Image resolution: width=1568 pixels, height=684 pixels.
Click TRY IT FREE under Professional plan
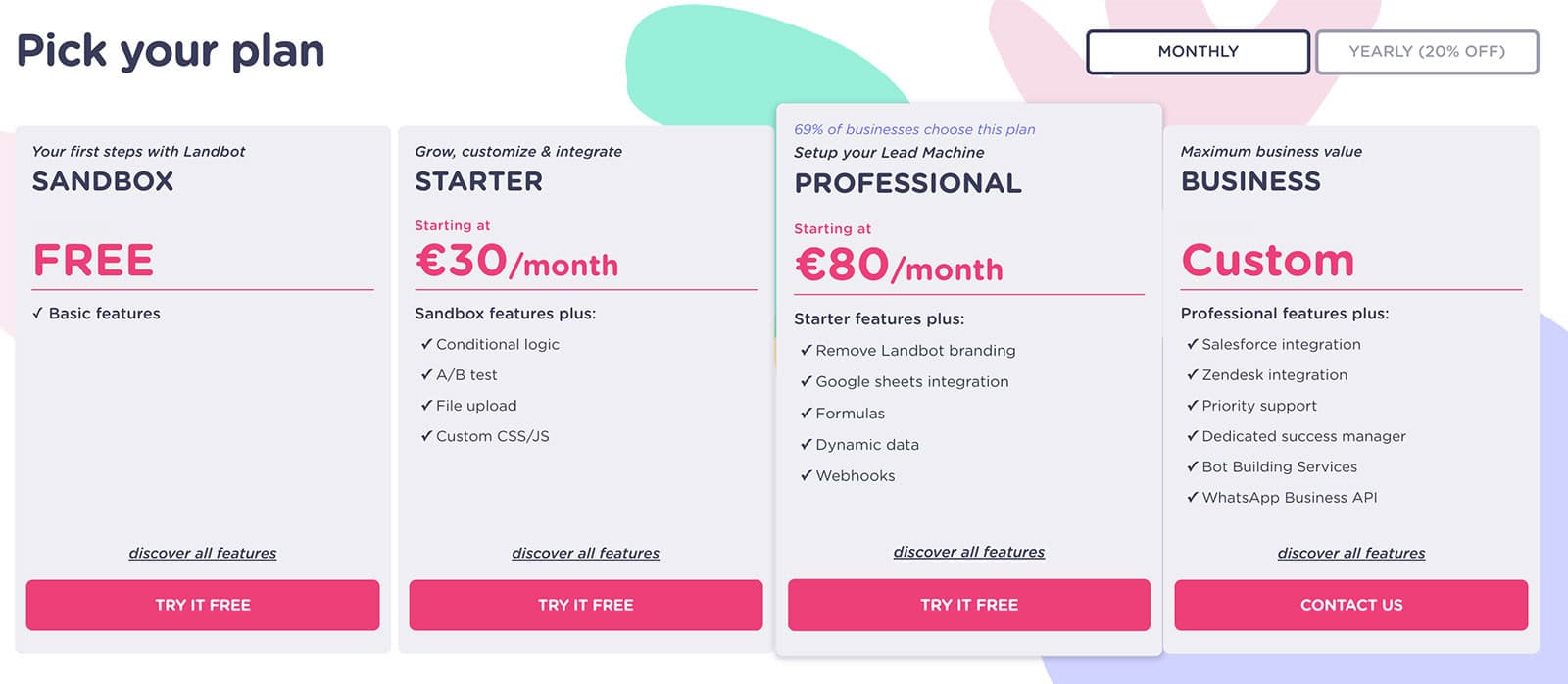[969, 605]
